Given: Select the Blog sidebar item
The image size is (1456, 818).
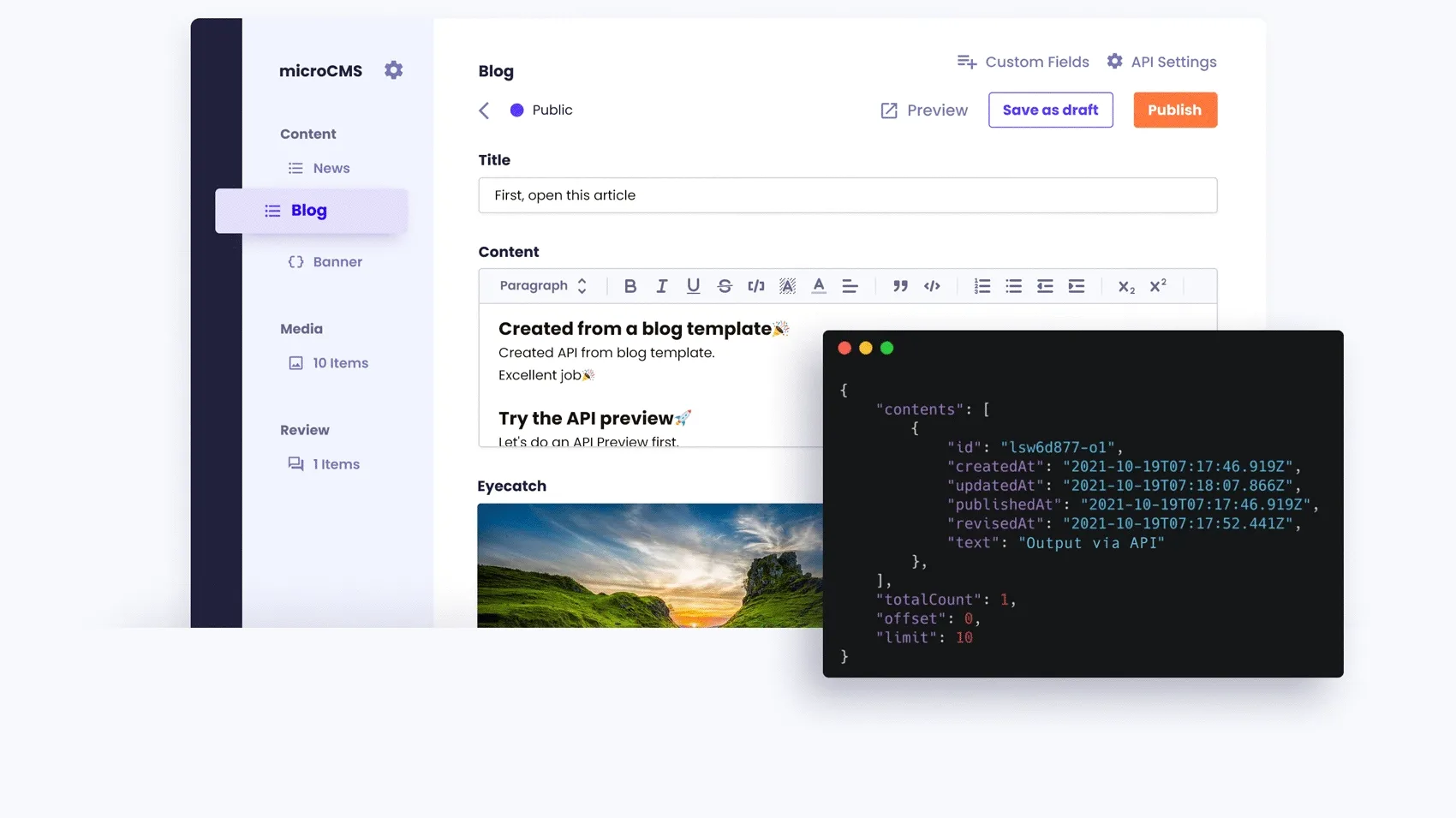Looking at the screenshot, I should point(311,211).
